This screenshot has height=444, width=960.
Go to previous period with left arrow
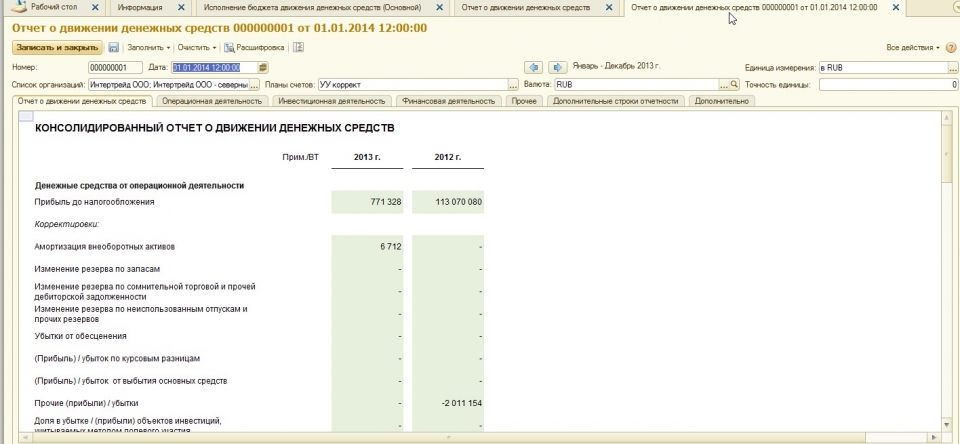(533, 67)
